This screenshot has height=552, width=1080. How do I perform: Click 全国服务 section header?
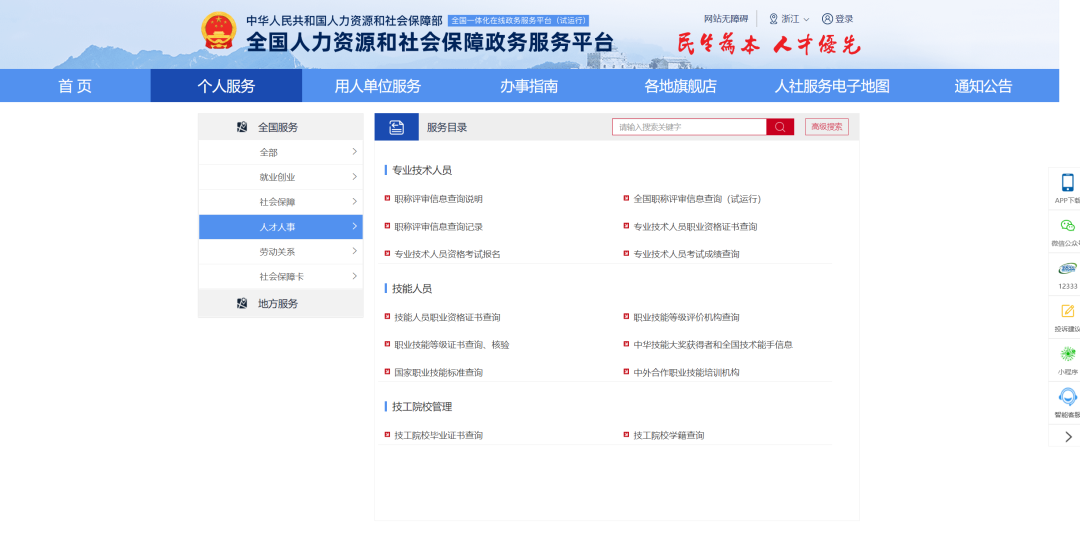281,127
